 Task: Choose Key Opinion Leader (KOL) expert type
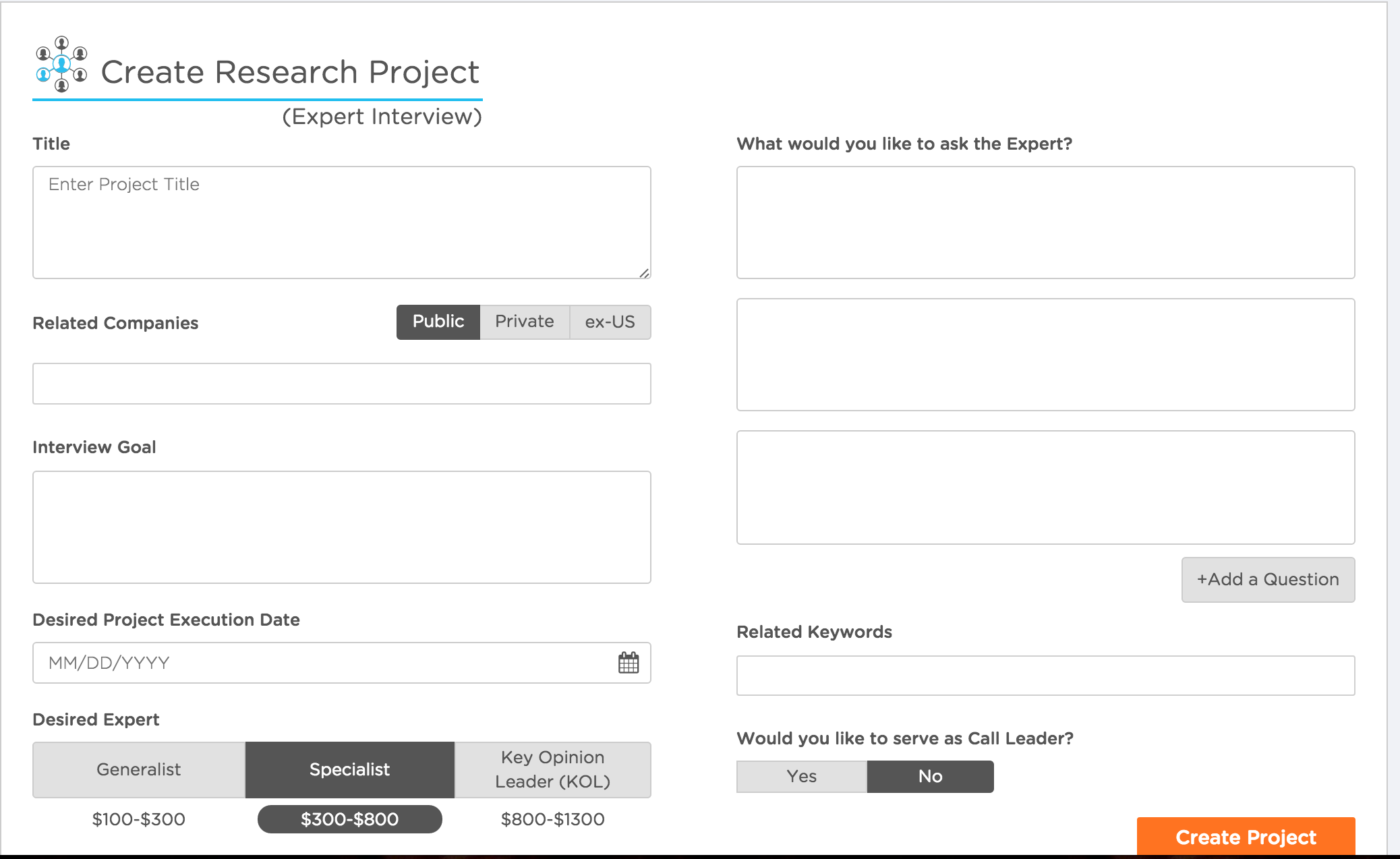pyautogui.click(x=553, y=769)
